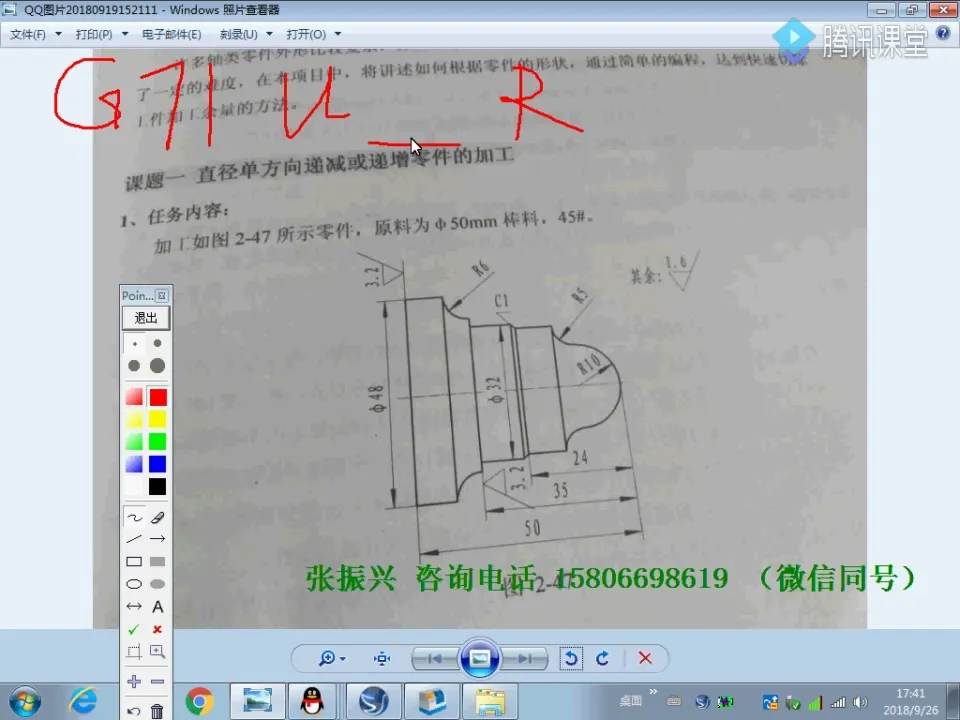Select the arrow drawing tool
960x720 pixels.
click(x=158, y=538)
